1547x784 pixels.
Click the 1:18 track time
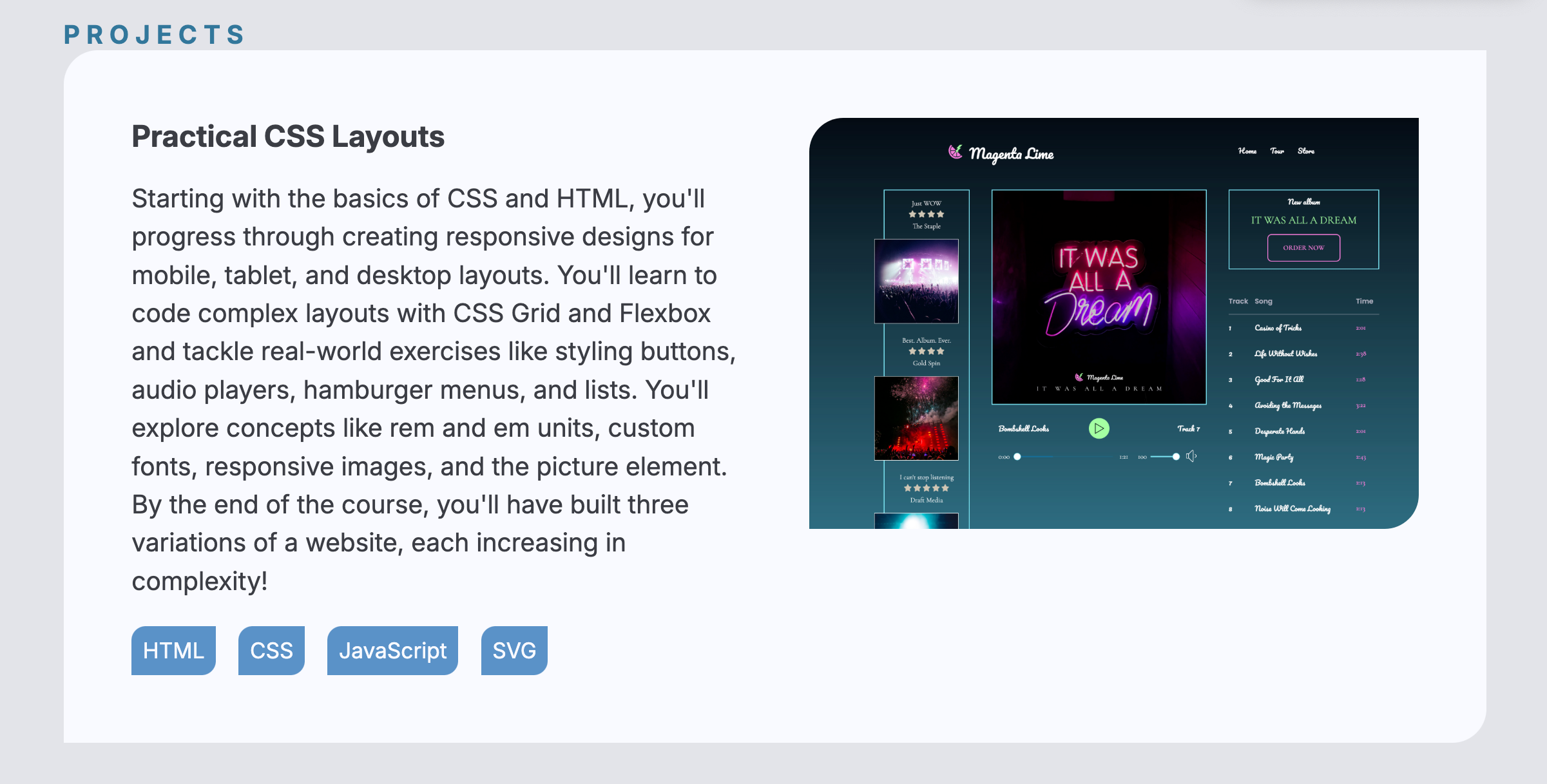click(x=1360, y=379)
